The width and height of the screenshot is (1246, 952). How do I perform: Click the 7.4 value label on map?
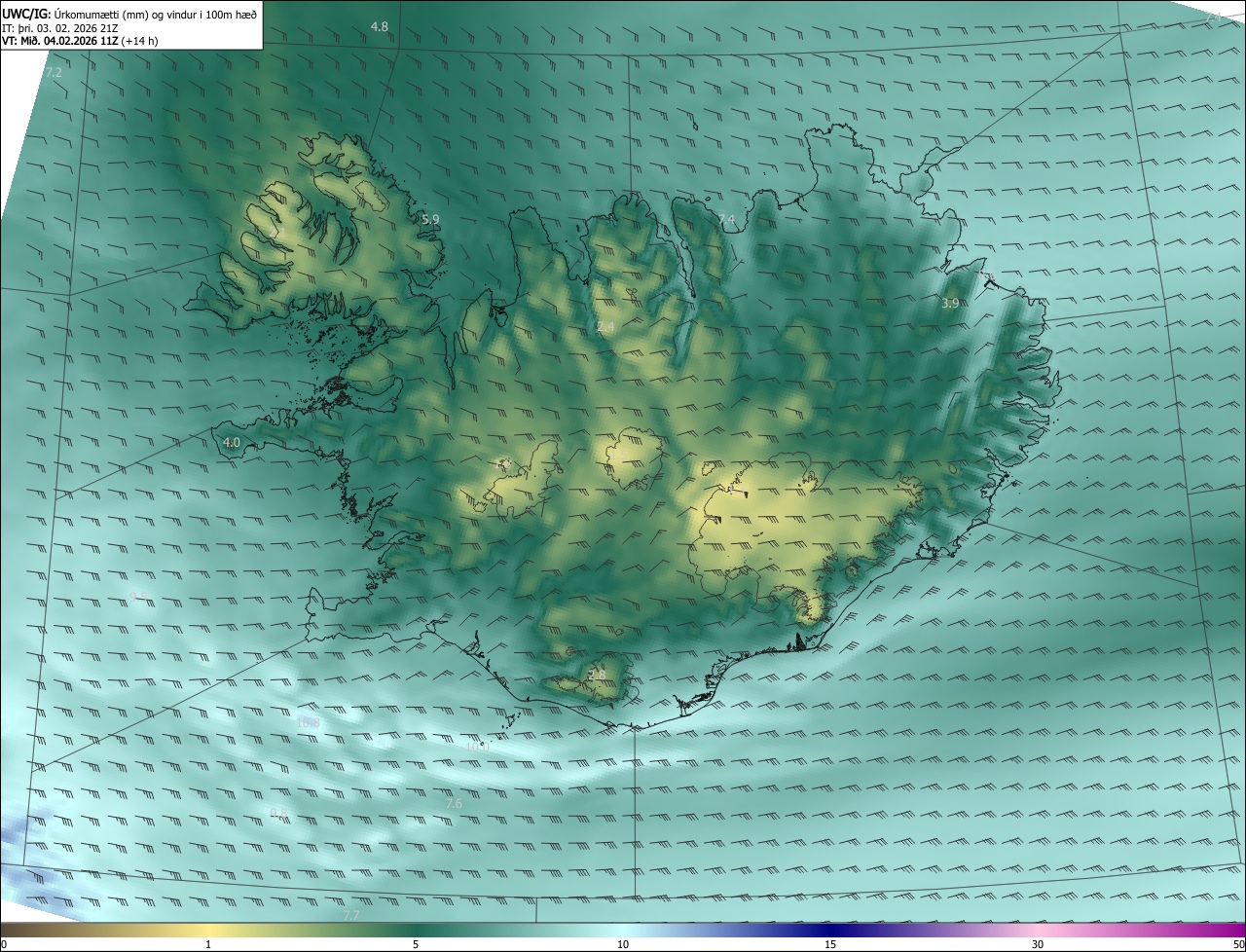tap(727, 220)
